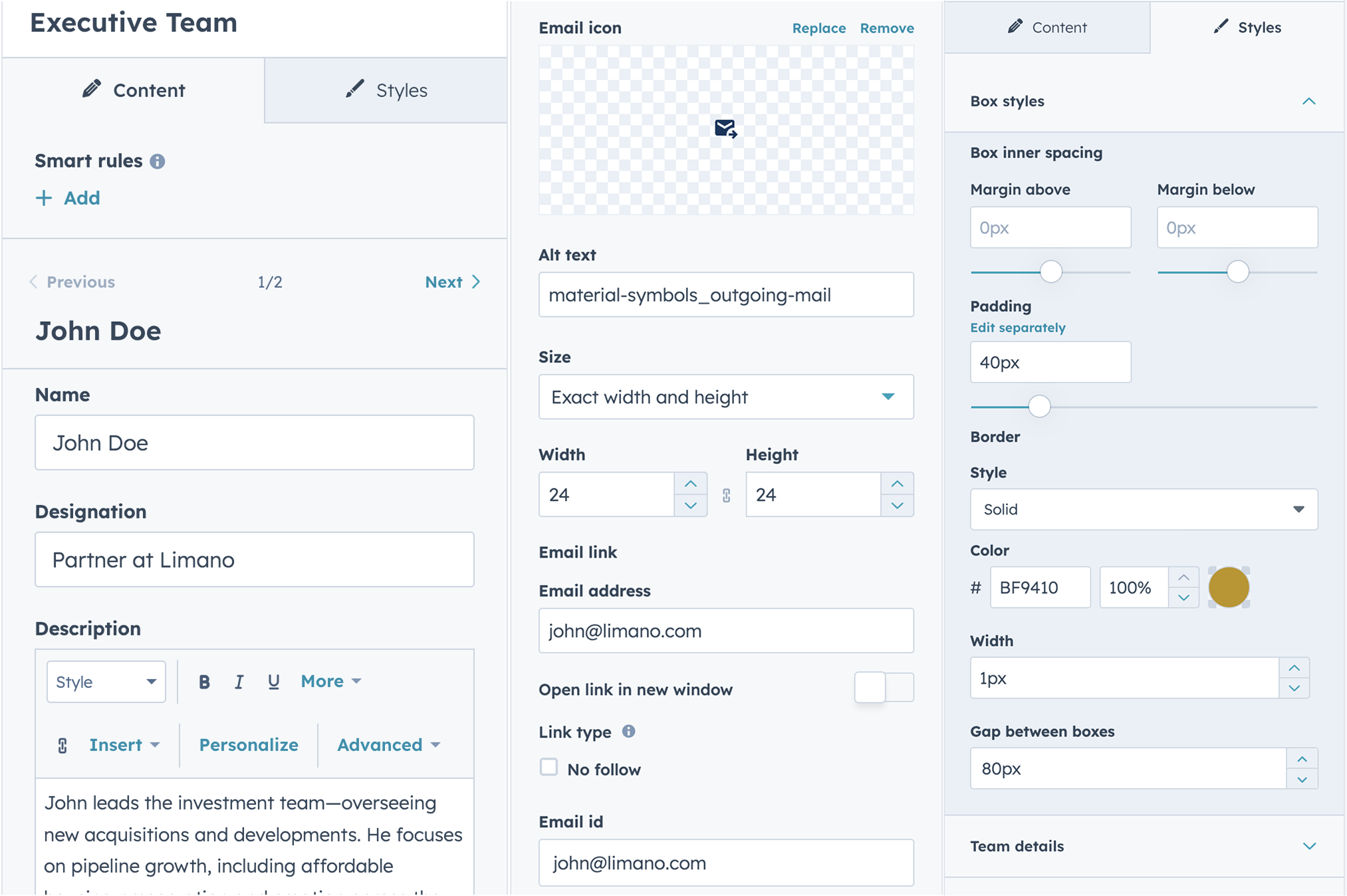The image size is (1347, 896).
Task: Switch to the right panel Content tab
Action: 1047,27
